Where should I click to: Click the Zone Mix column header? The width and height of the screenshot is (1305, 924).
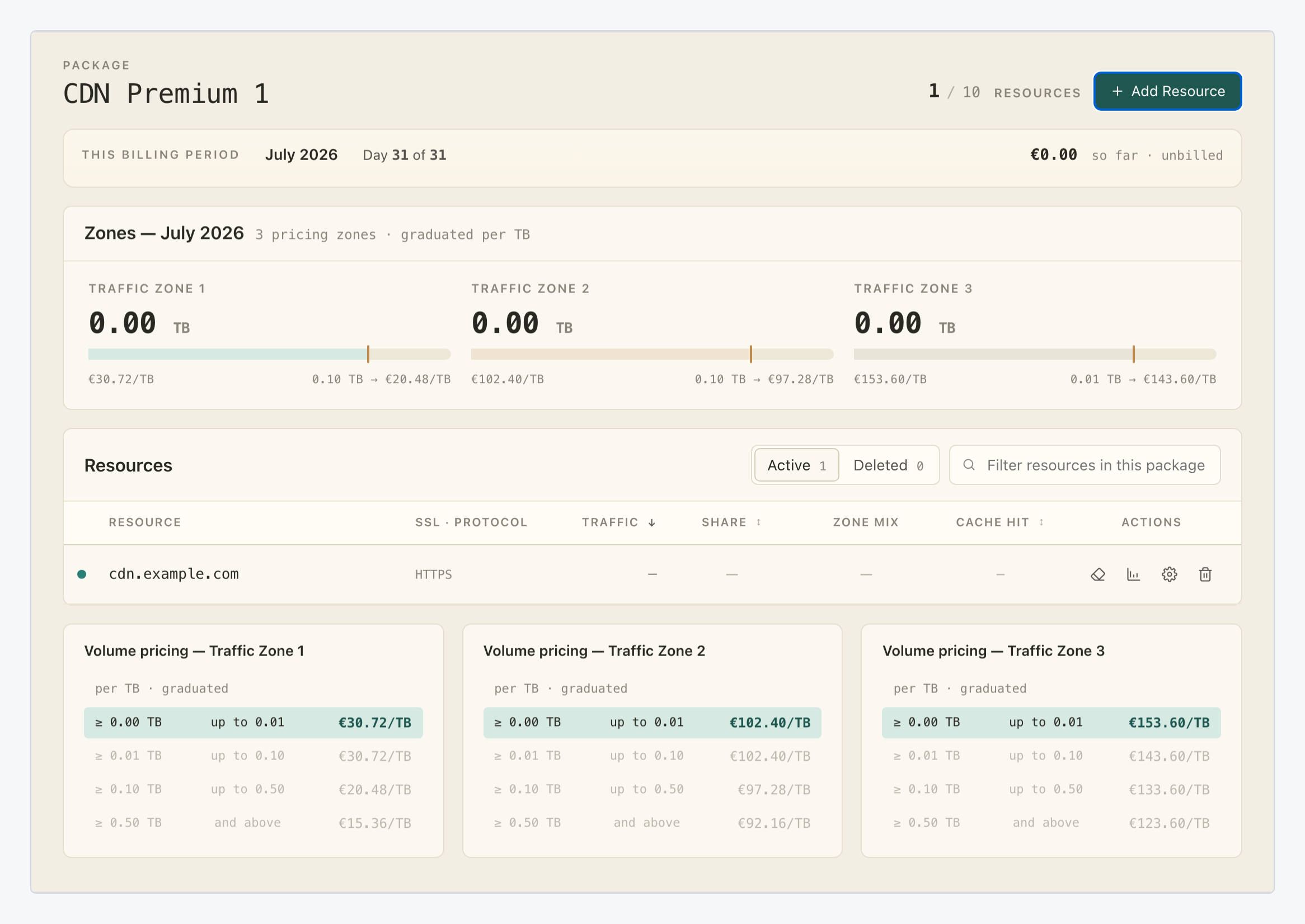click(x=866, y=522)
